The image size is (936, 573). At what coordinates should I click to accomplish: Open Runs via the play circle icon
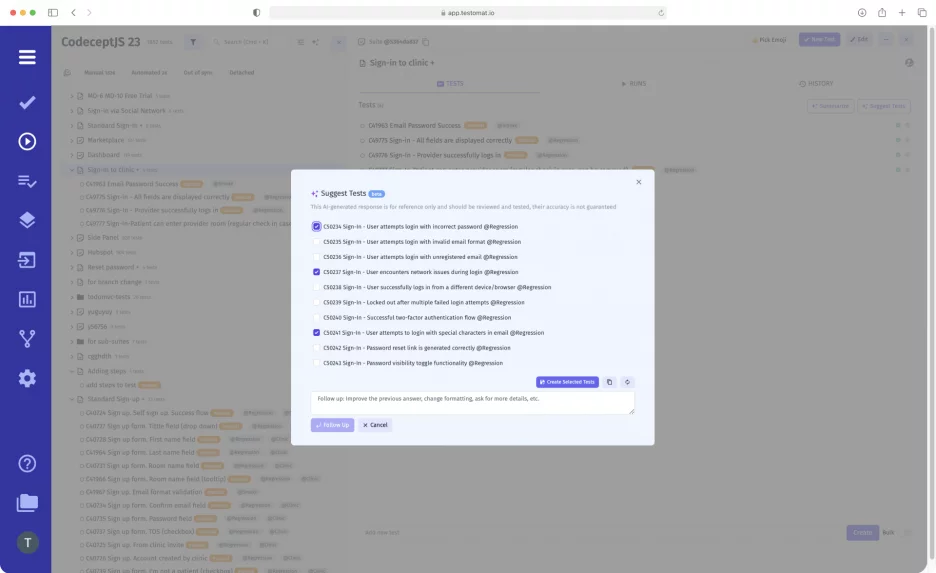point(27,141)
